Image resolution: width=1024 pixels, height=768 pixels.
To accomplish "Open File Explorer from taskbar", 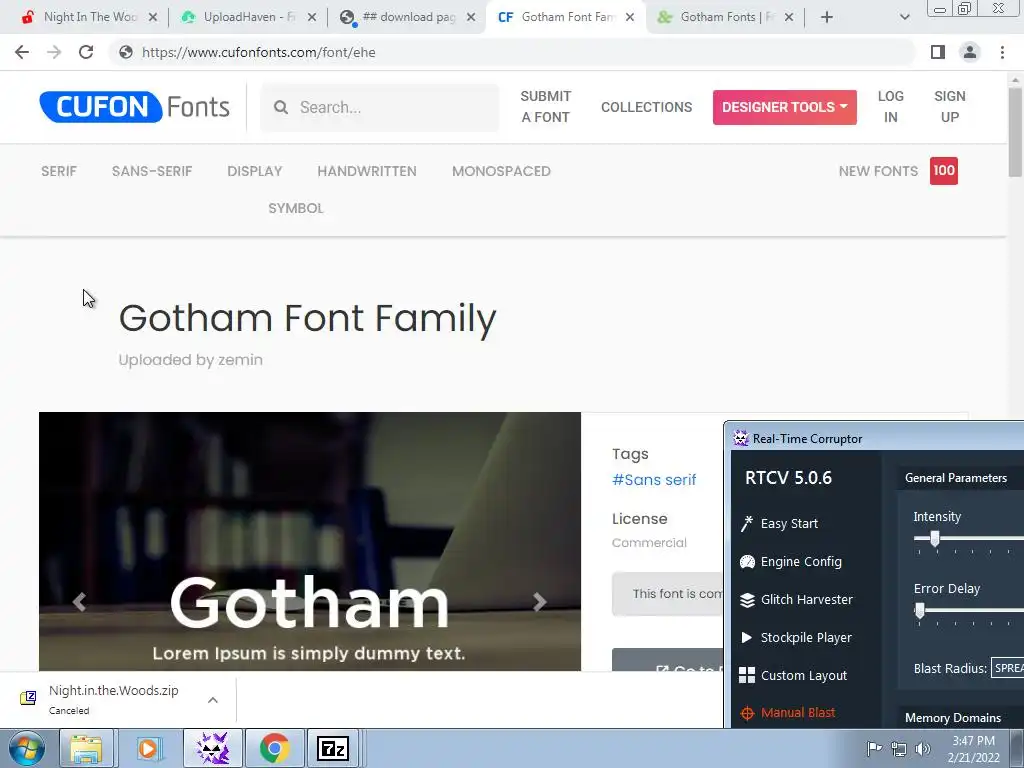I will [86, 748].
